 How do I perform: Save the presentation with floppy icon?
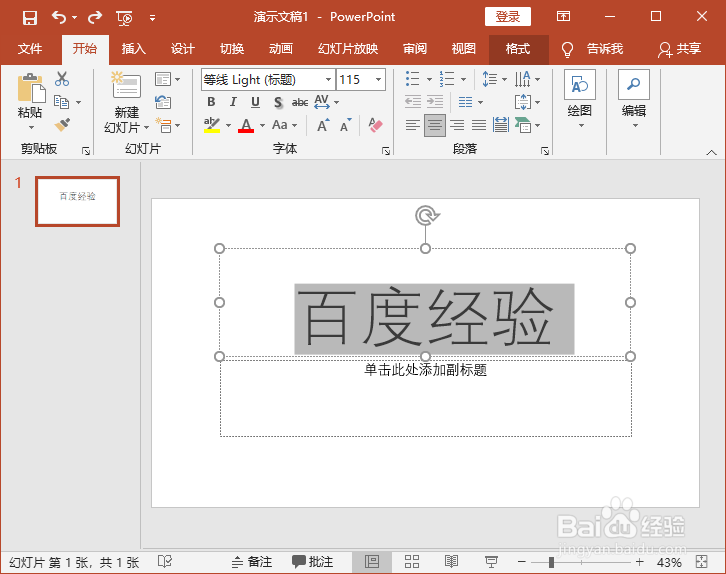pyautogui.click(x=30, y=18)
